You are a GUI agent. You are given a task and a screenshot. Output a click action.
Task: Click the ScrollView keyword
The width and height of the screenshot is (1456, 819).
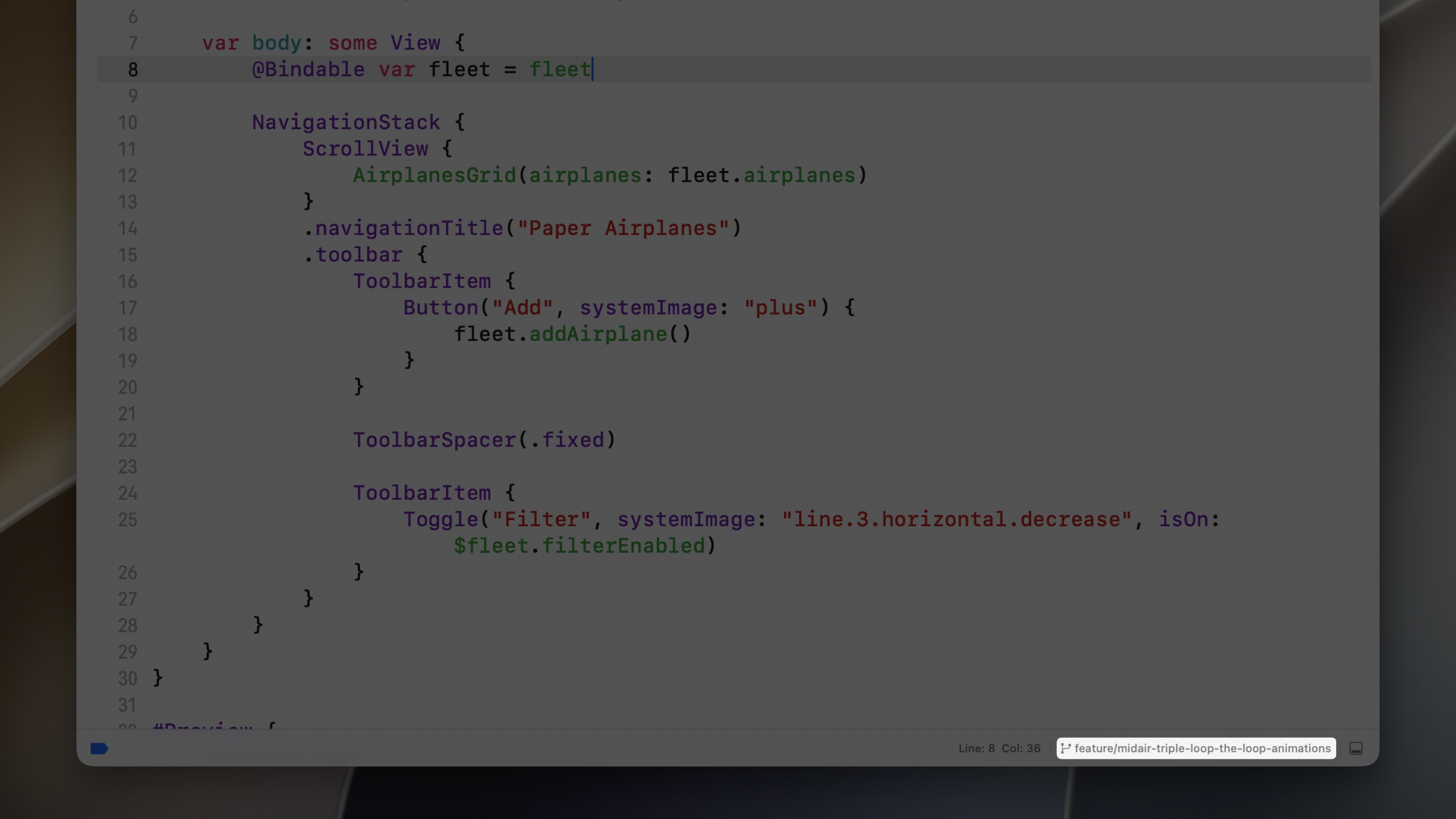click(x=365, y=149)
